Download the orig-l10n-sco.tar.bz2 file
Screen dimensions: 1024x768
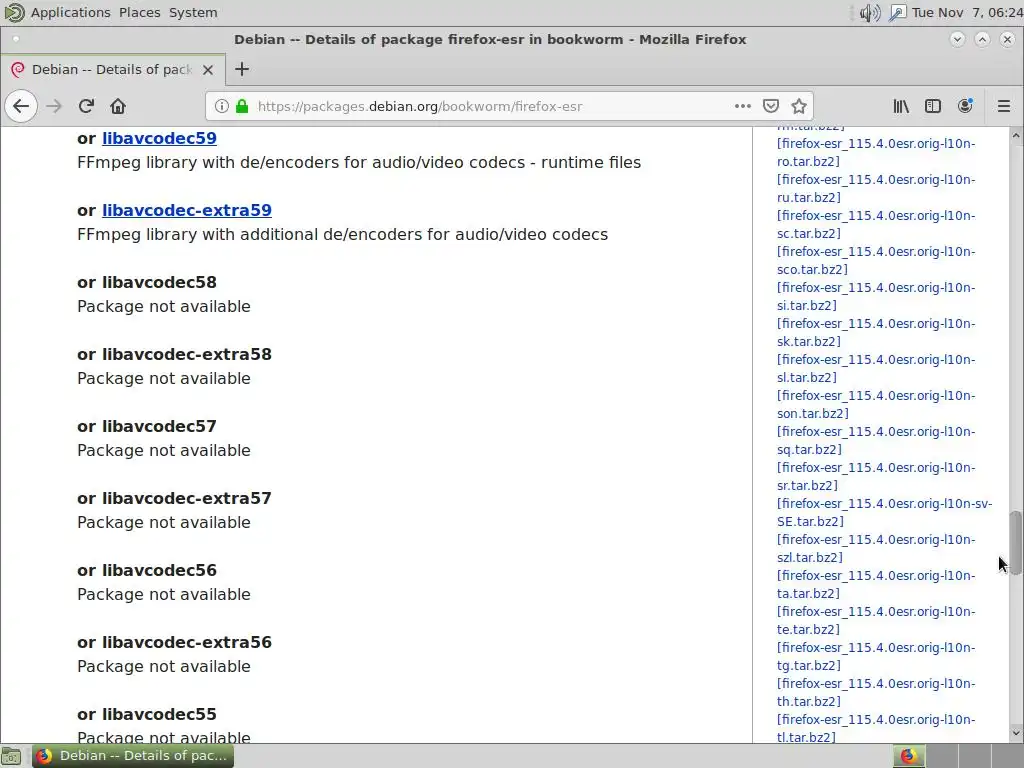tap(876, 260)
